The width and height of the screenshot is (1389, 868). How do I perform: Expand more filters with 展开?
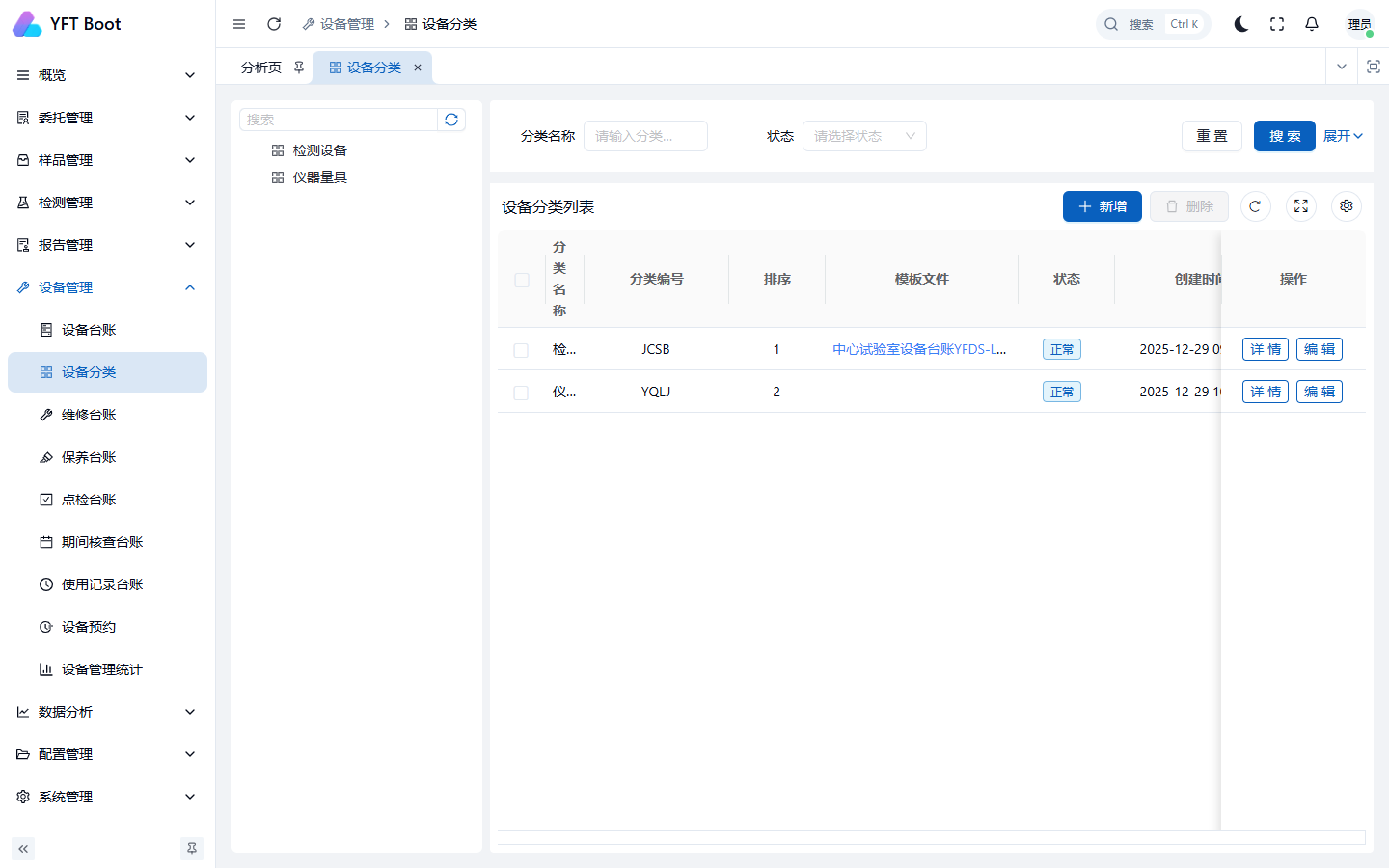pyautogui.click(x=1343, y=136)
